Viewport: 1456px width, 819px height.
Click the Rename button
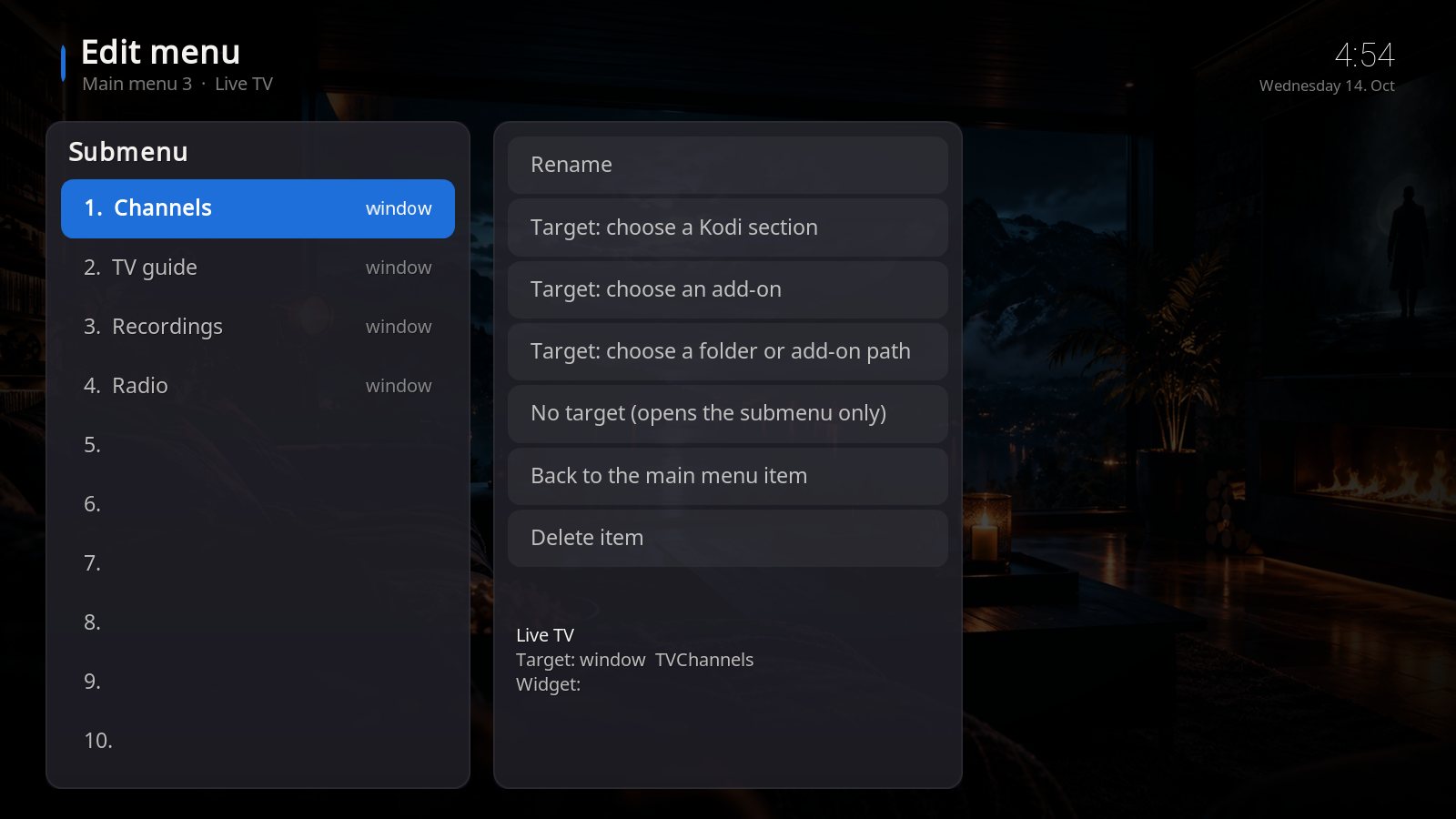[x=728, y=165]
